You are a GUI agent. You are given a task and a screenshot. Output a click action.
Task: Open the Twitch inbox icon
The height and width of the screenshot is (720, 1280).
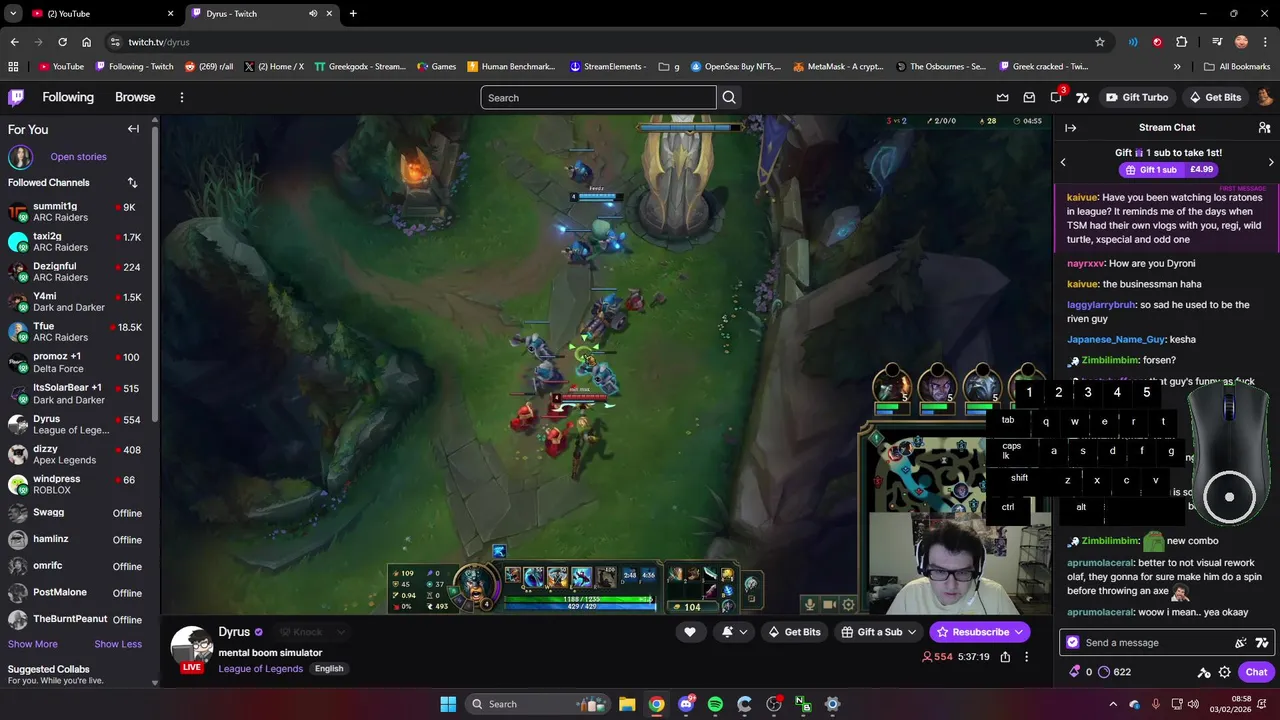(1029, 97)
